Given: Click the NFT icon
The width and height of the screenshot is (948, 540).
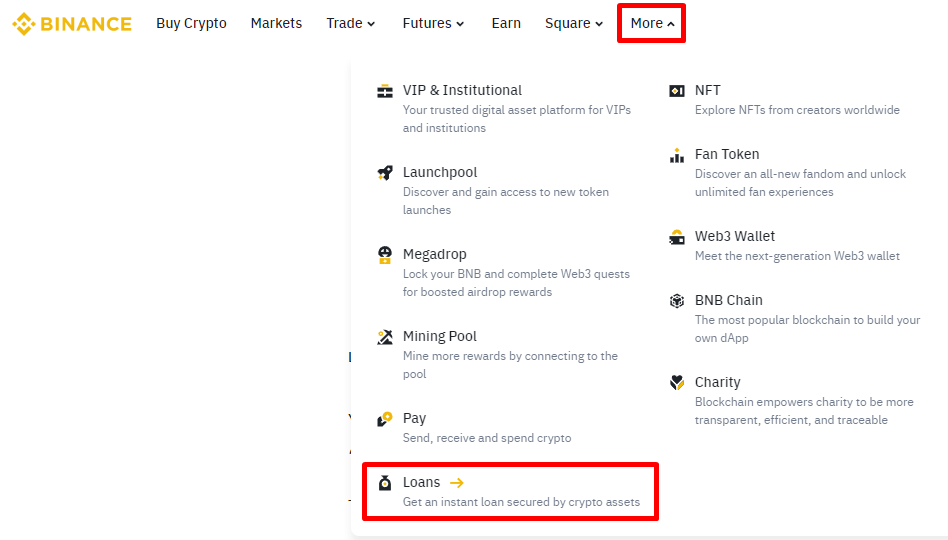Looking at the screenshot, I should 677,91.
